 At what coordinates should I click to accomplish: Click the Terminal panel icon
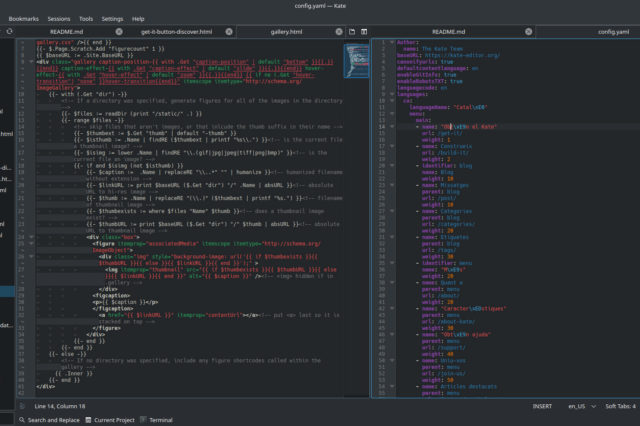click(x=141, y=420)
